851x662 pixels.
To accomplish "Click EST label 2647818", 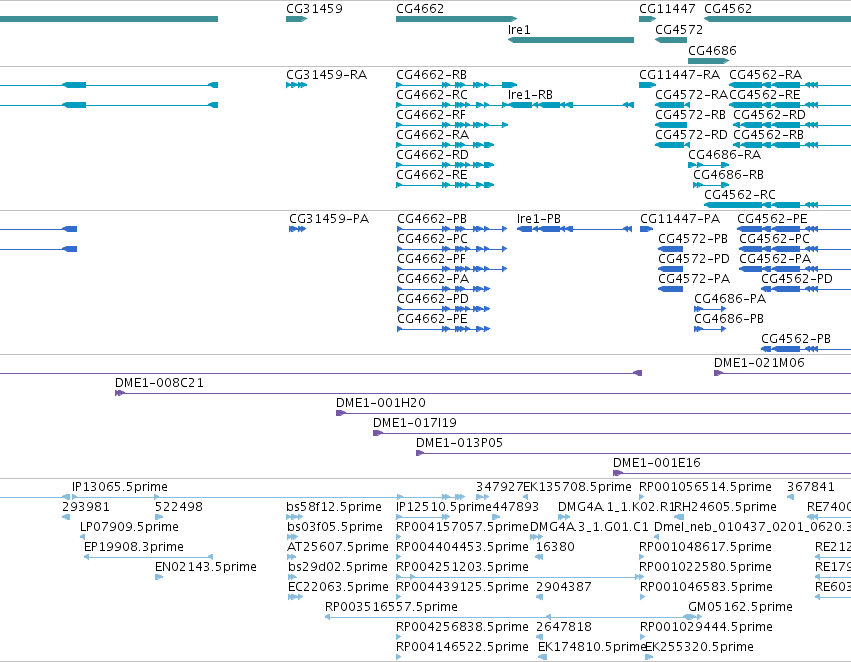I will click(564, 627).
